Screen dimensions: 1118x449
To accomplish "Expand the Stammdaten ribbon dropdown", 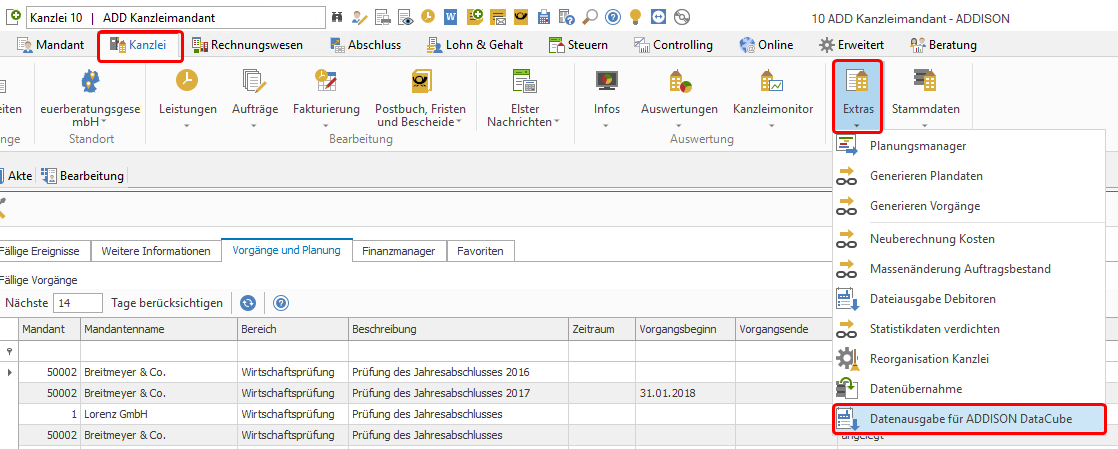I will tap(924, 100).
